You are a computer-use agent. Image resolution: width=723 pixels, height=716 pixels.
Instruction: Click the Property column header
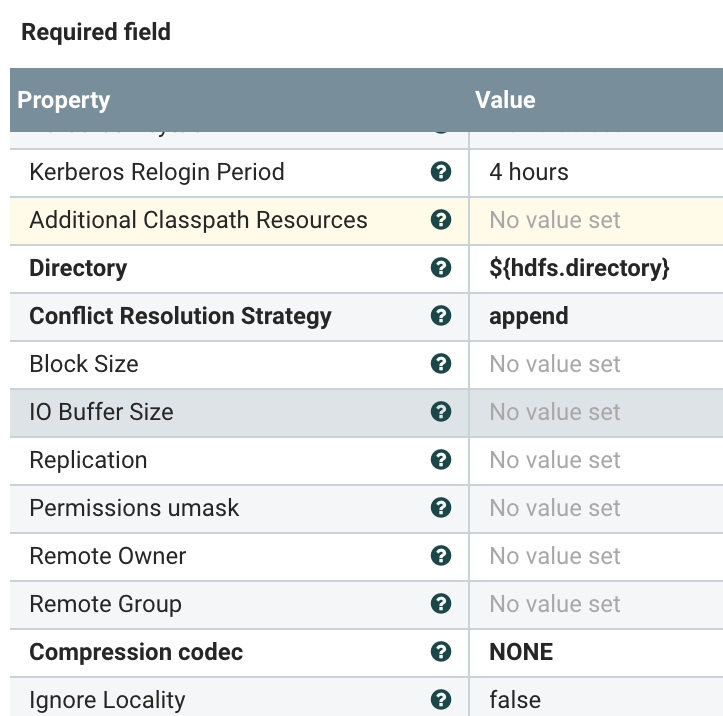(64, 100)
